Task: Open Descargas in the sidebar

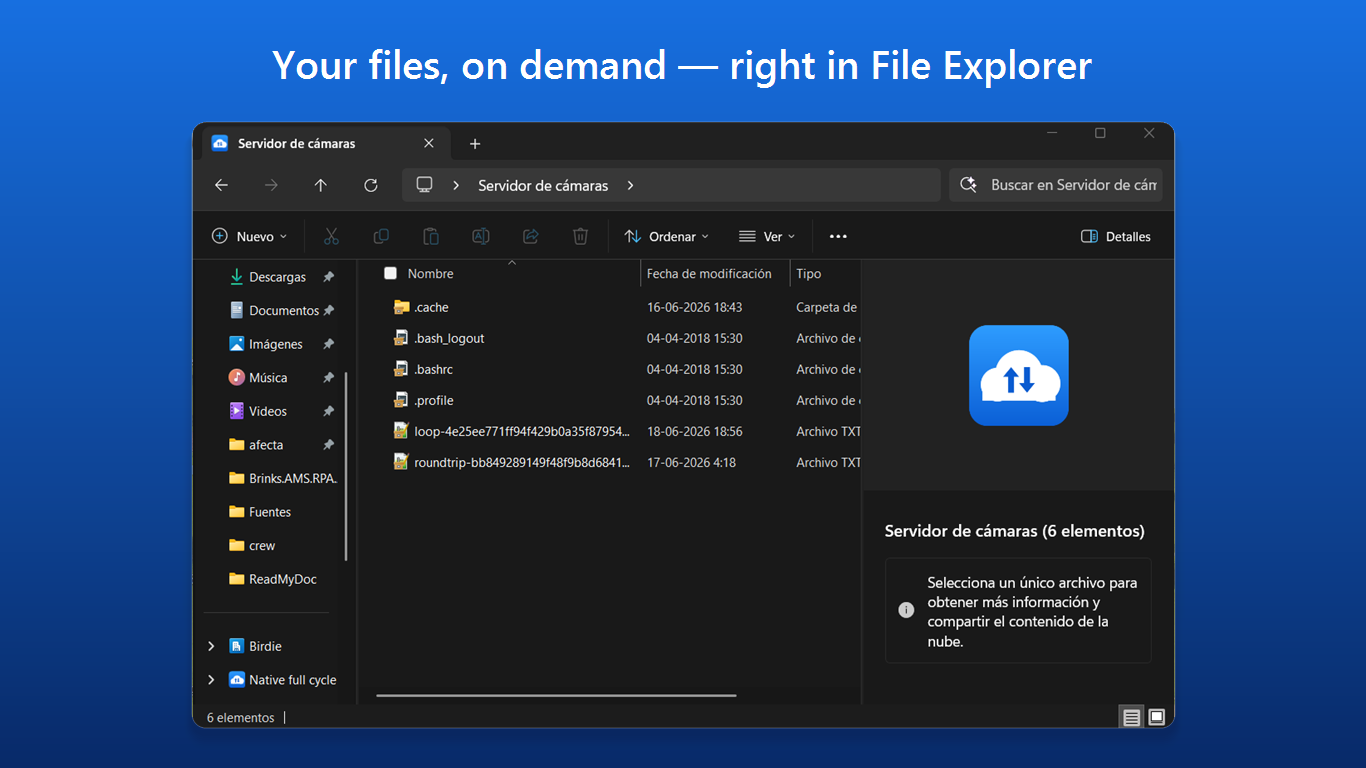Action: 277,277
